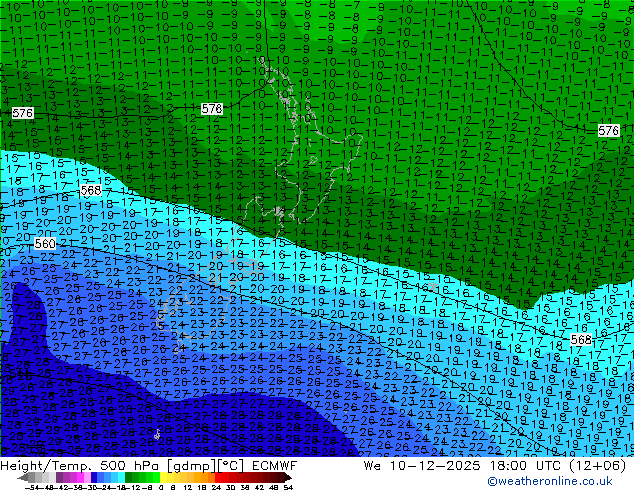
Task: Click the 576 contour label at left edge
Action: [22, 114]
